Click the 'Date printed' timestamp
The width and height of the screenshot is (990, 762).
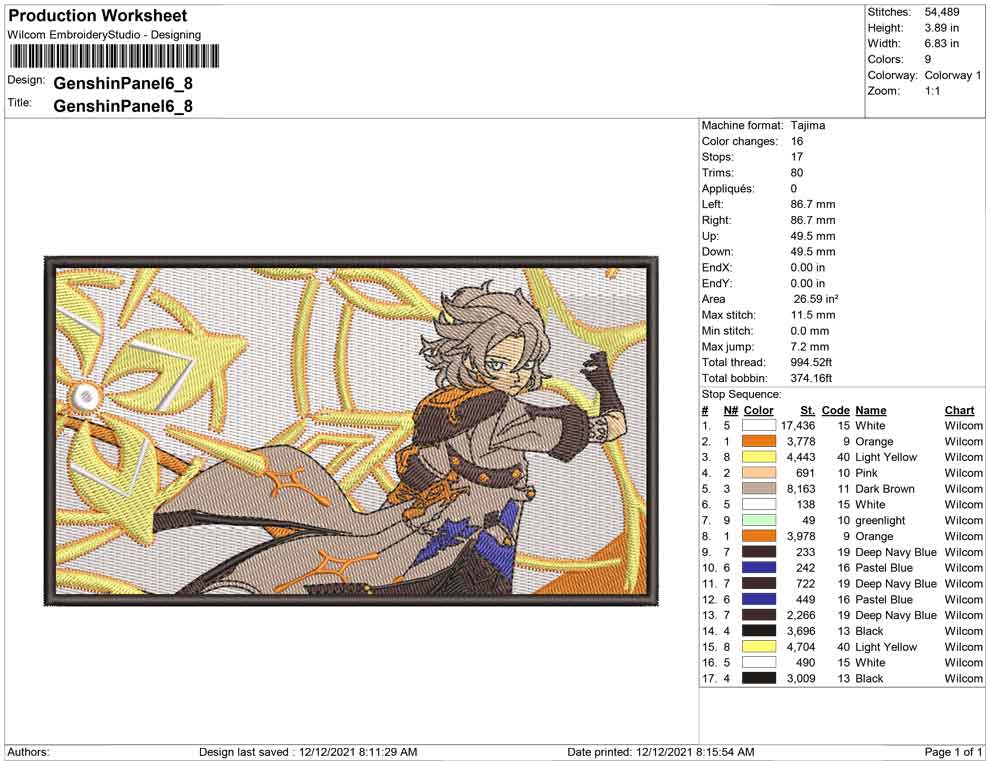(x=660, y=752)
